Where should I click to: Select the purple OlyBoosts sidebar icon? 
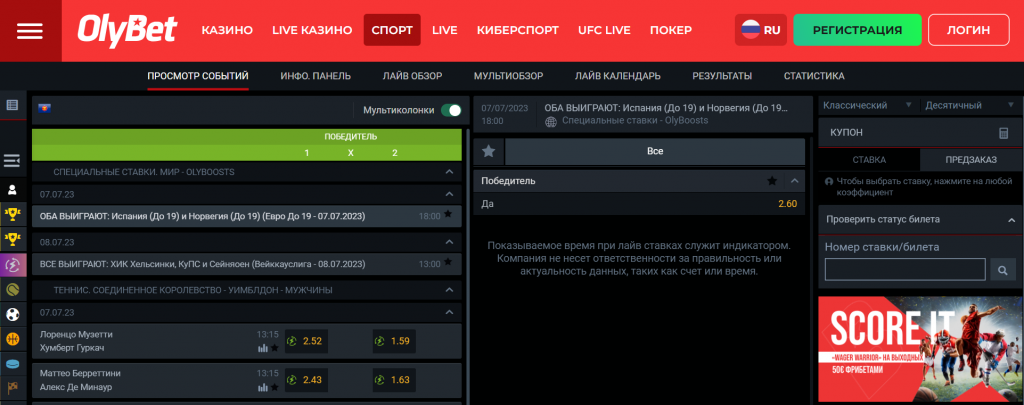click(x=12, y=265)
